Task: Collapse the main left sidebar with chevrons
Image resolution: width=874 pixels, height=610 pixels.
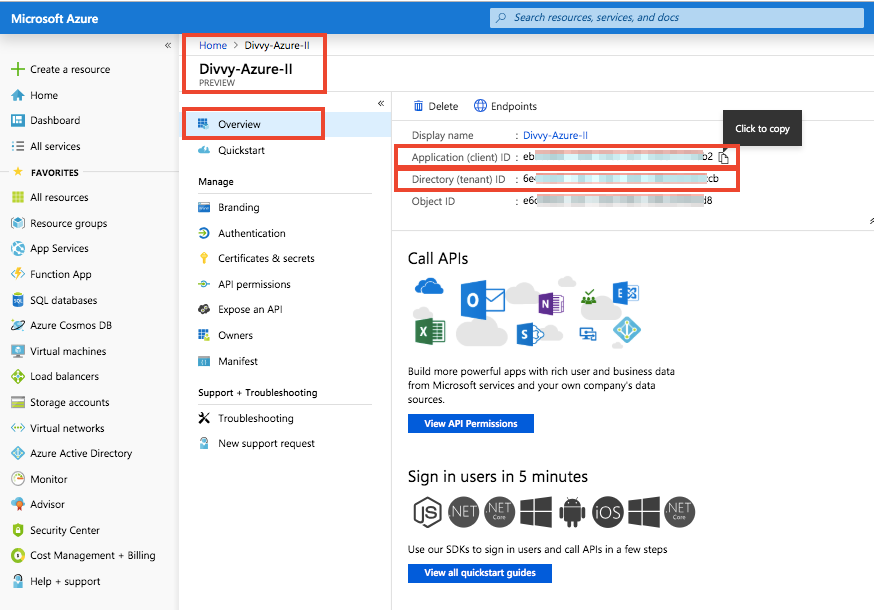Action: [x=168, y=45]
